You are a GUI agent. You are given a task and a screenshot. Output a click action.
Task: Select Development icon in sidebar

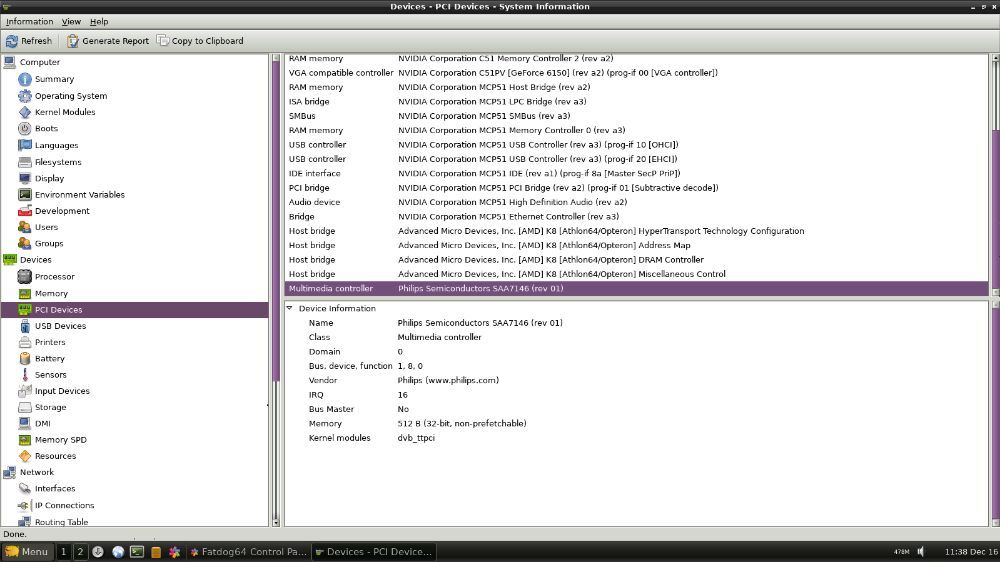pos(25,211)
